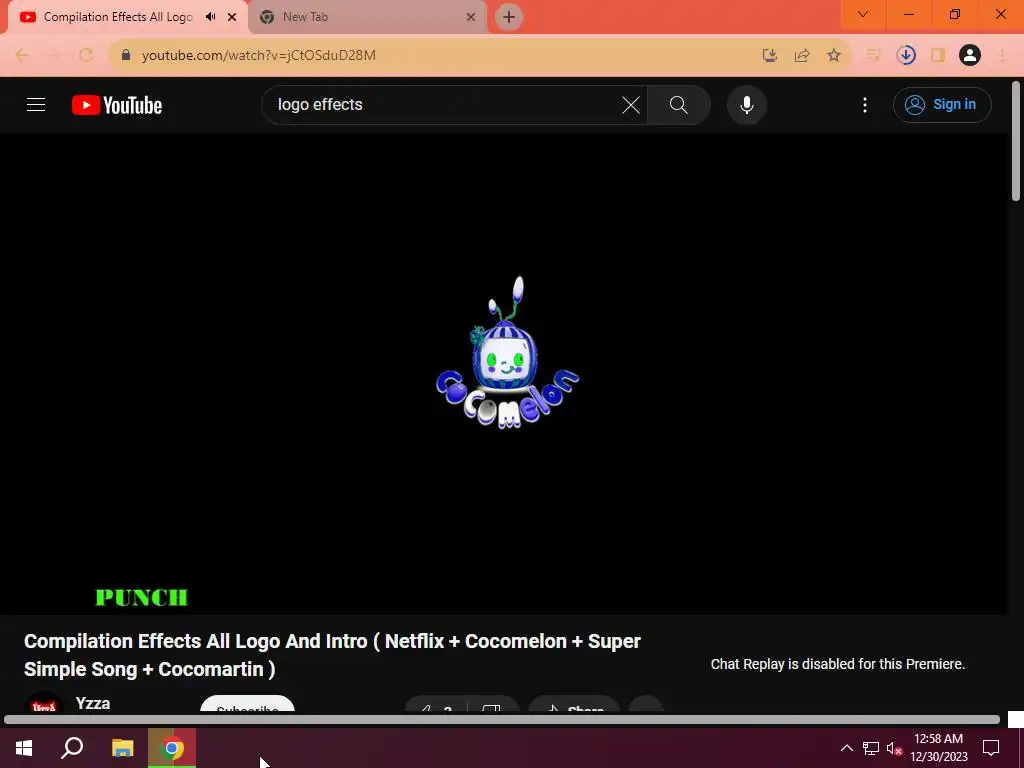This screenshot has height=768, width=1024.
Task: Open the Chrome profile avatar
Action: 970,55
